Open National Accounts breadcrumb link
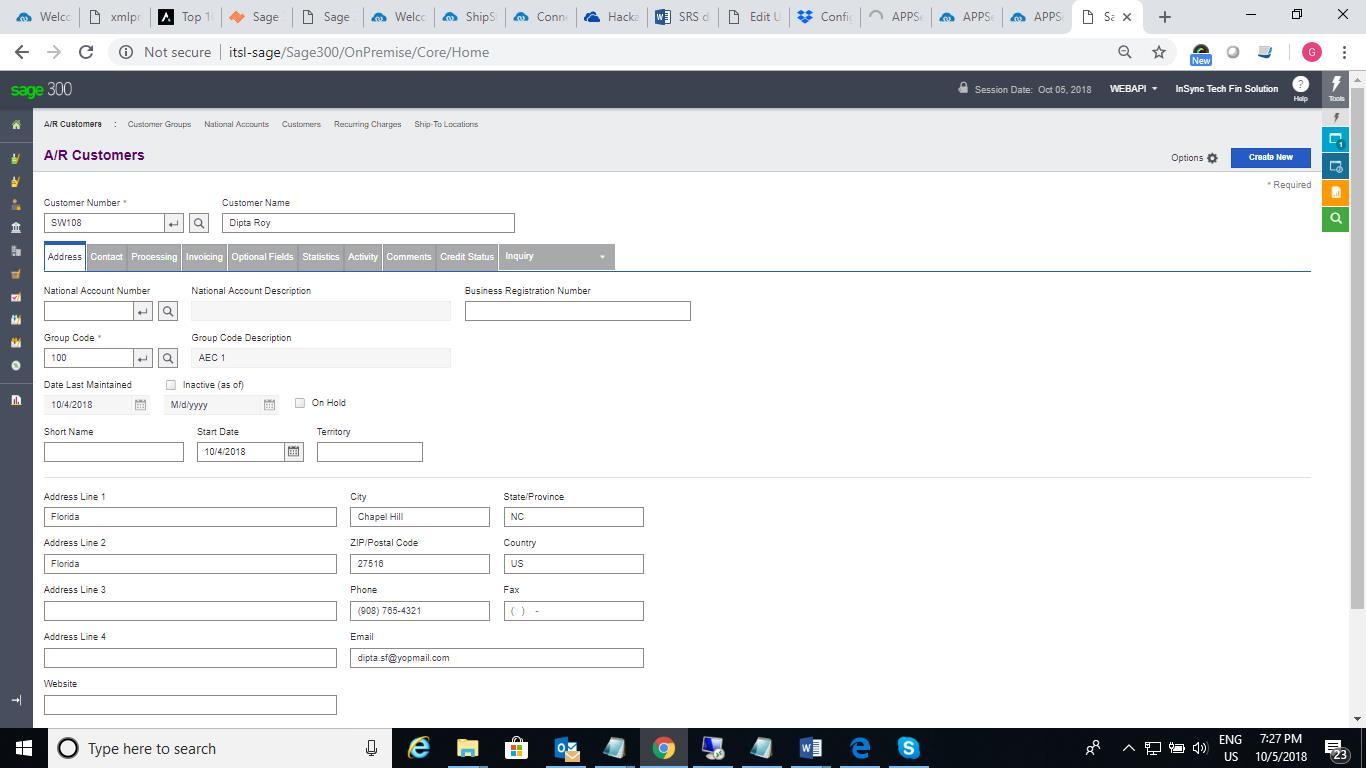 (236, 124)
